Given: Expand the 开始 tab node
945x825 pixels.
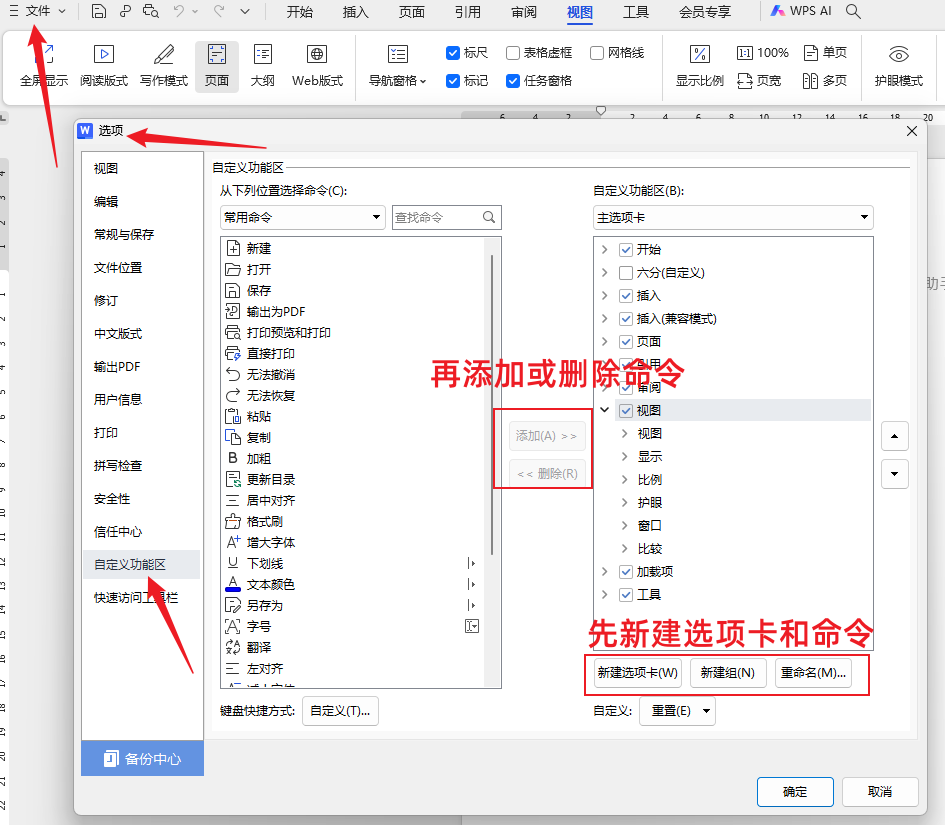Looking at the screenshot, I should coord(604,249).
